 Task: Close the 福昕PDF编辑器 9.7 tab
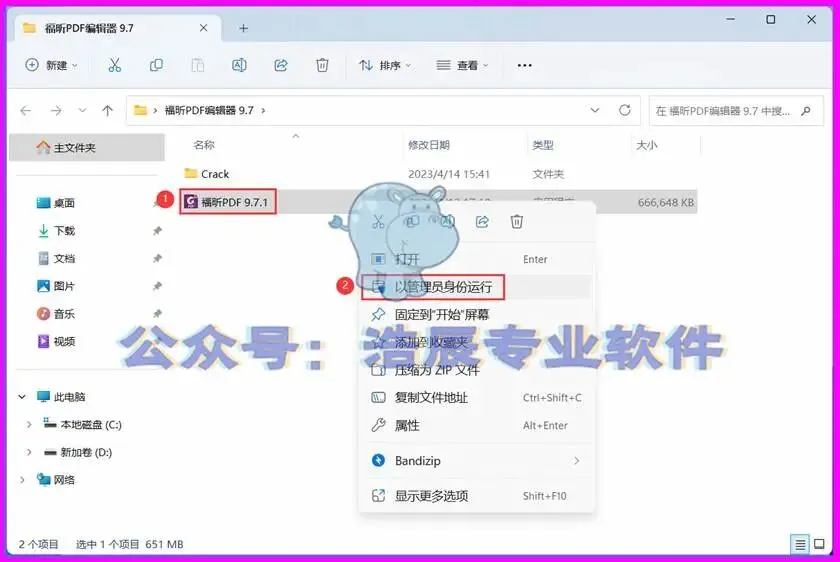coord(204,28)
